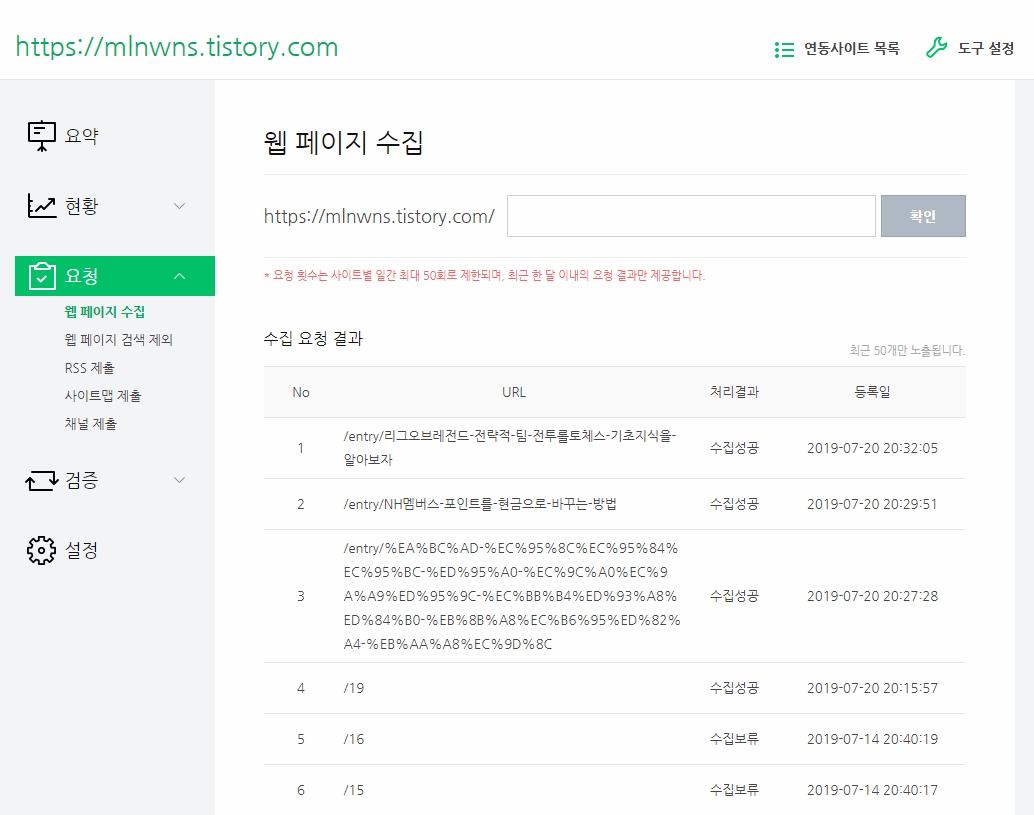Click the 확인 submit button

[x=923, y=216]
